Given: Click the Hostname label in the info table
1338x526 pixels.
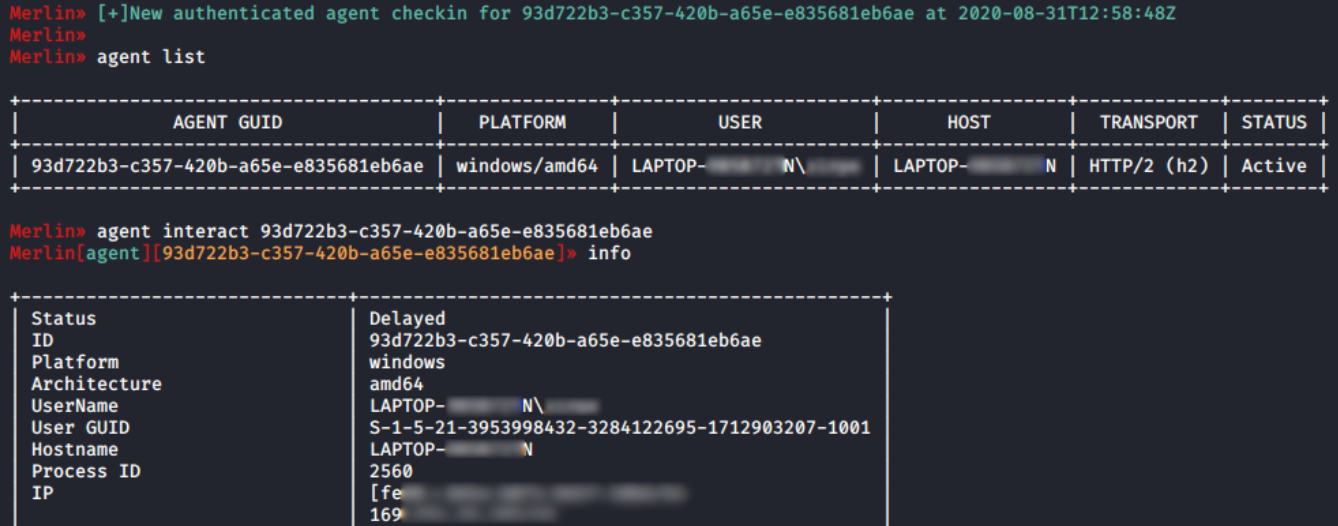Looking at the screenshot, I should pos(74,450).
